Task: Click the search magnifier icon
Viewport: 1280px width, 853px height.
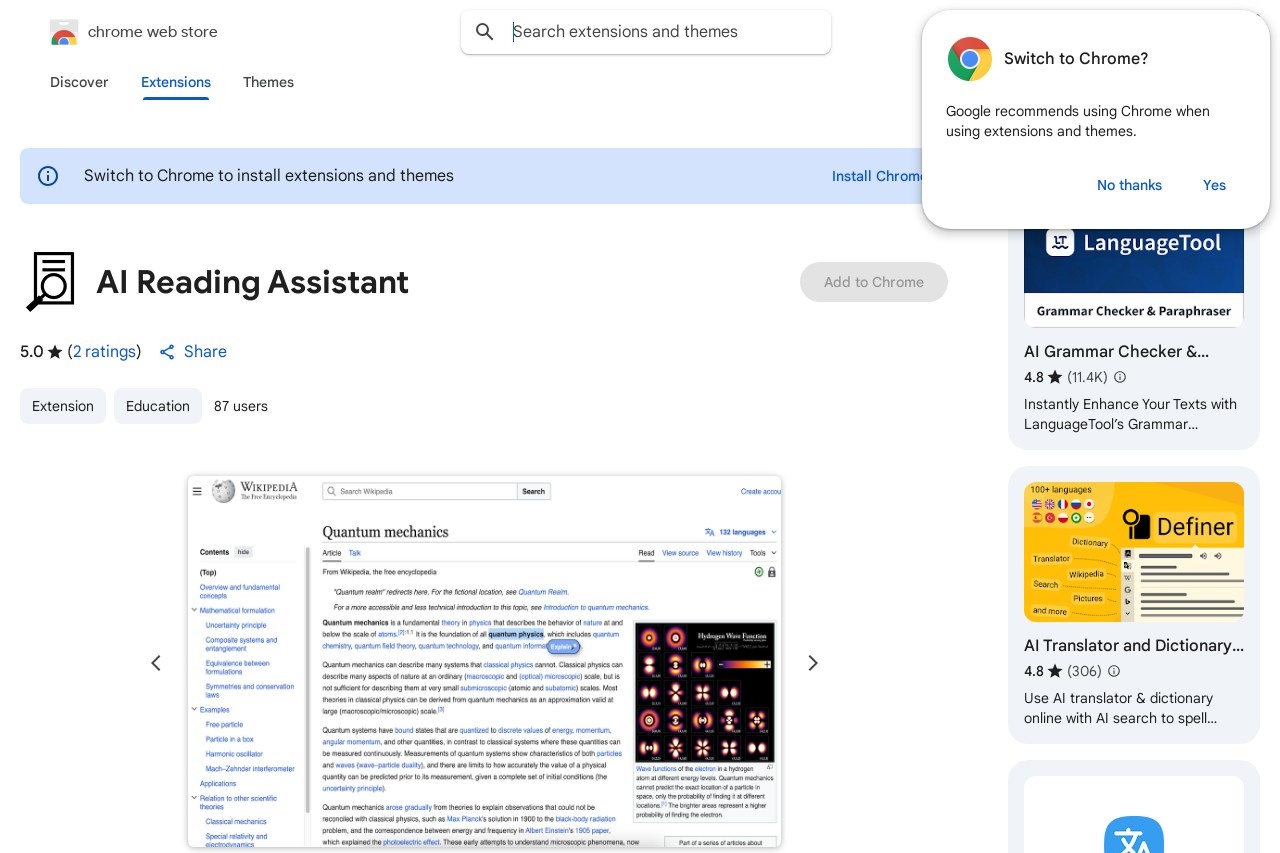Action: point(485,32)
